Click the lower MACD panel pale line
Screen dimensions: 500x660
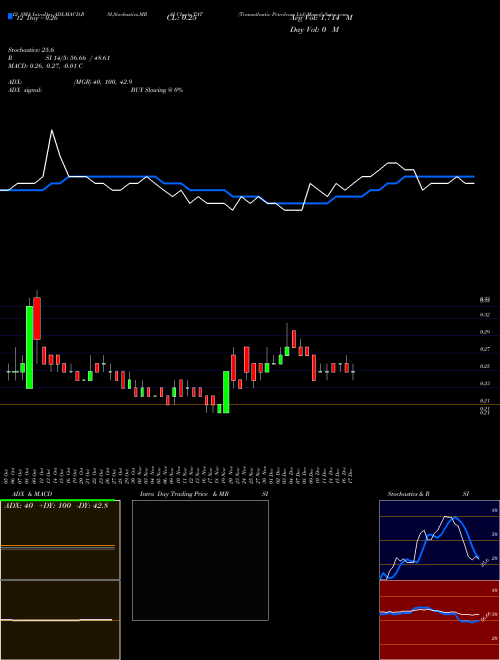[56, 620]
